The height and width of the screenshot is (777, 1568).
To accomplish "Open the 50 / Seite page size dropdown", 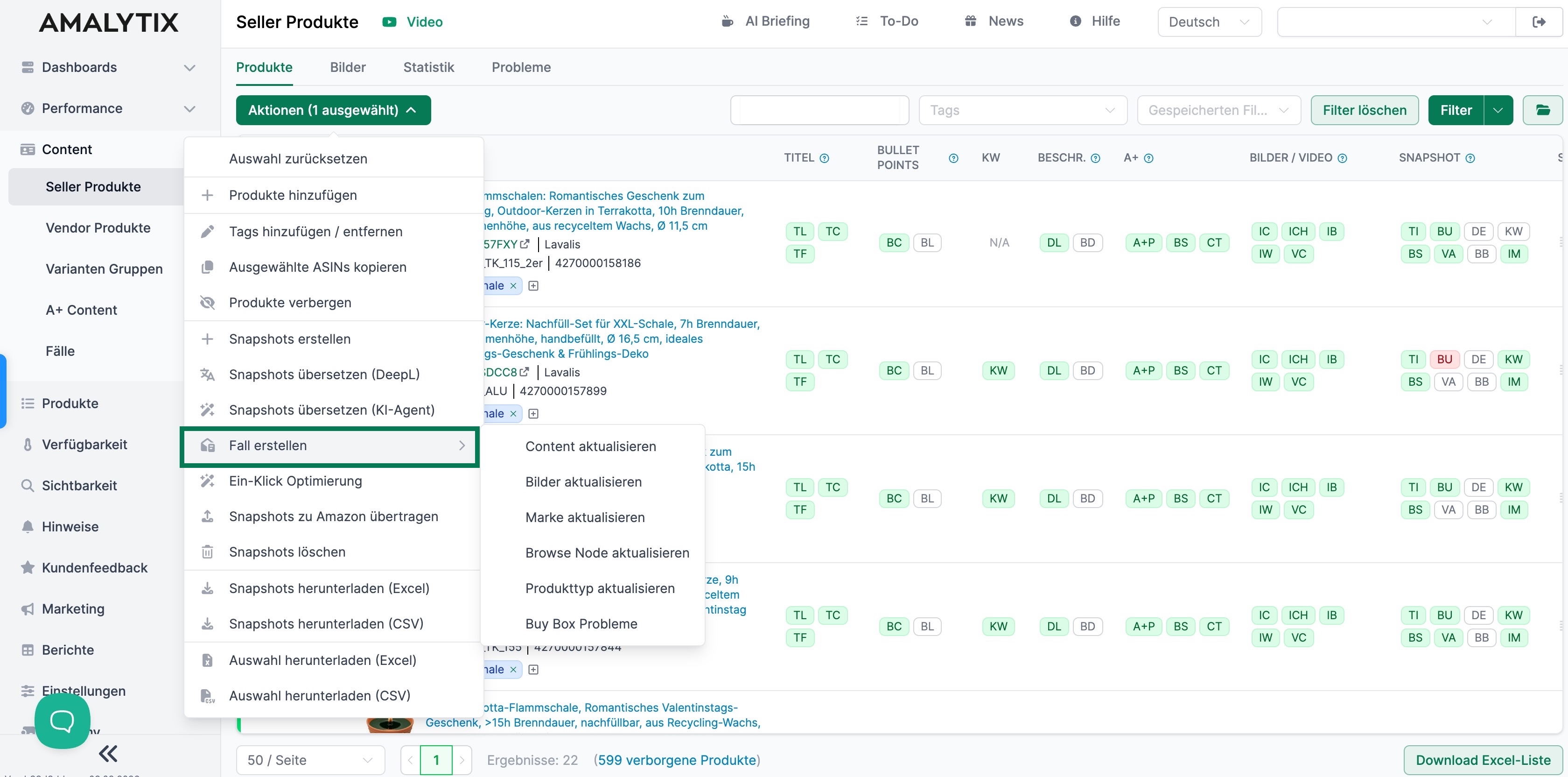I will click(310, 759).
